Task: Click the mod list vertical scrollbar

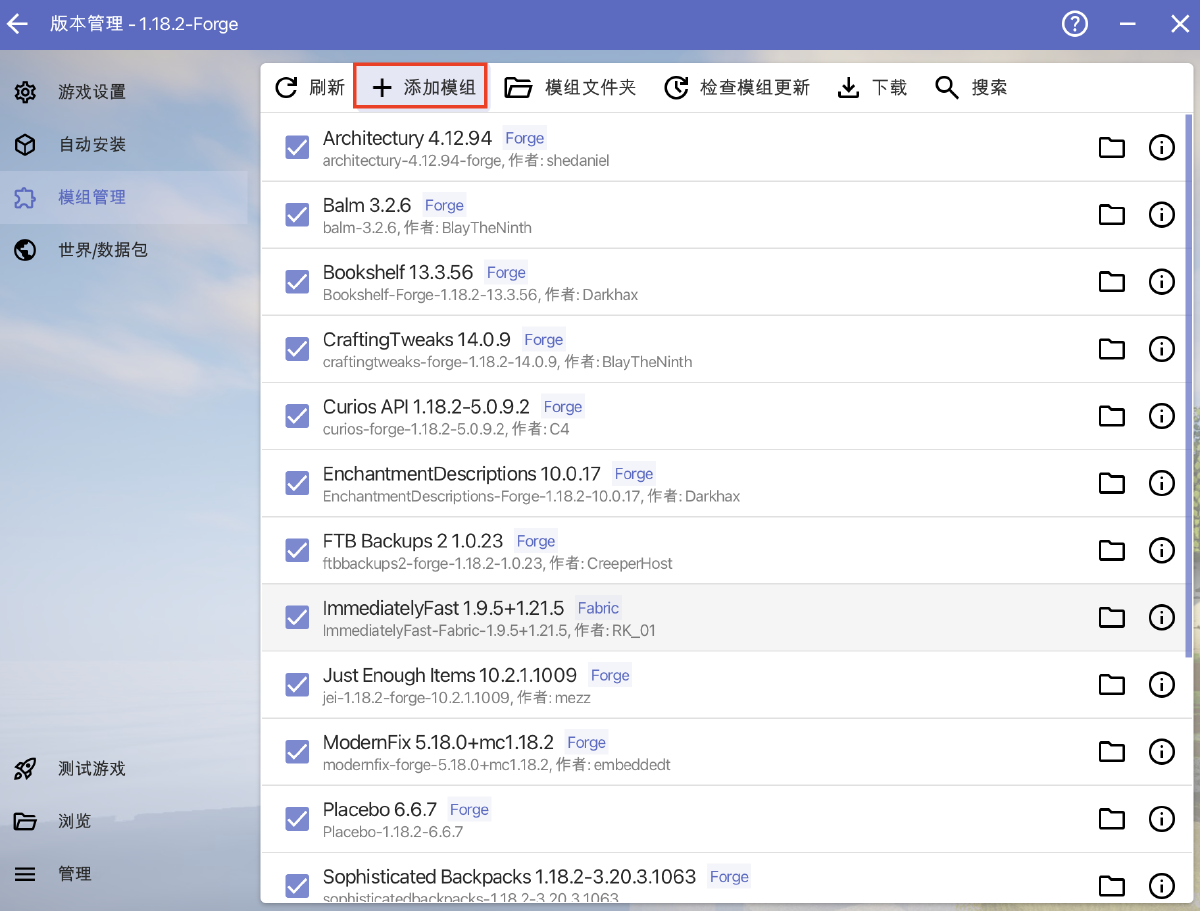Action: 1188,400
